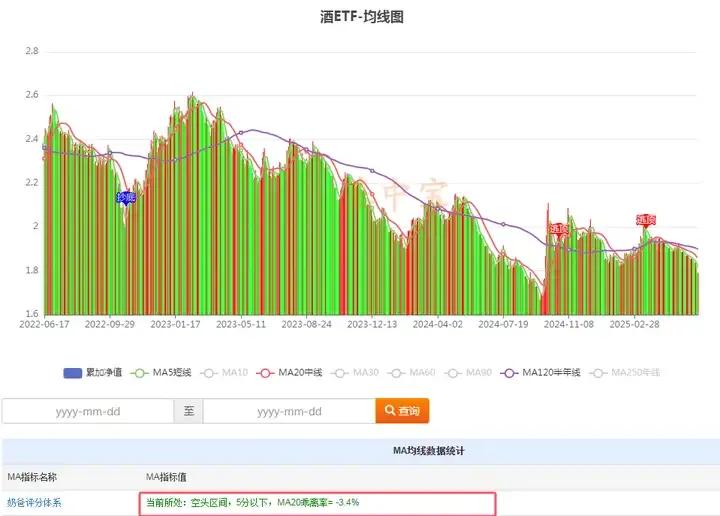Click the 逃顶 marker near 2024-11-08
This screenshot has height=516, width=720.
pos(559,229)
